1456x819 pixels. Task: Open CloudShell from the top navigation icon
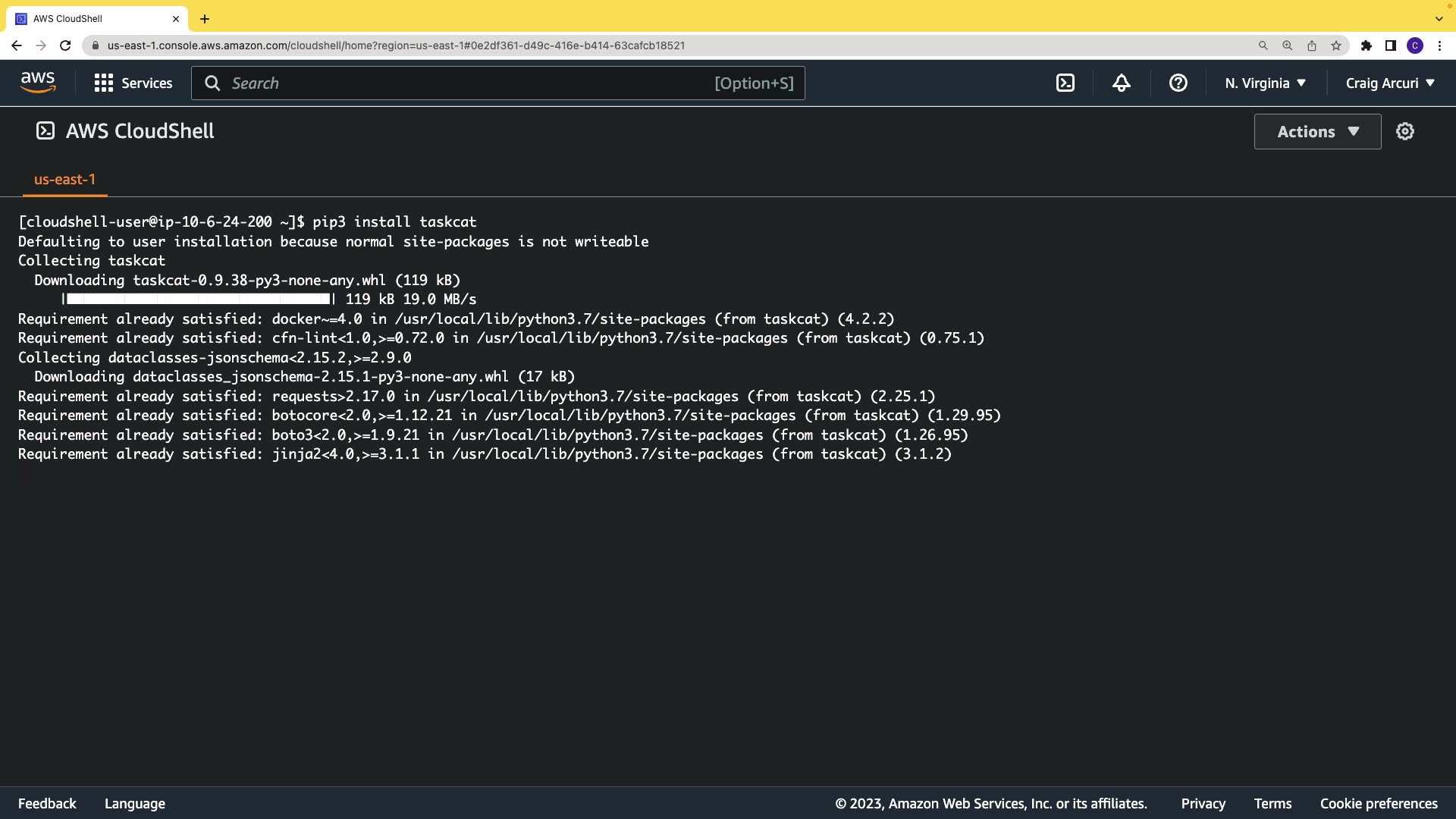1065,83
